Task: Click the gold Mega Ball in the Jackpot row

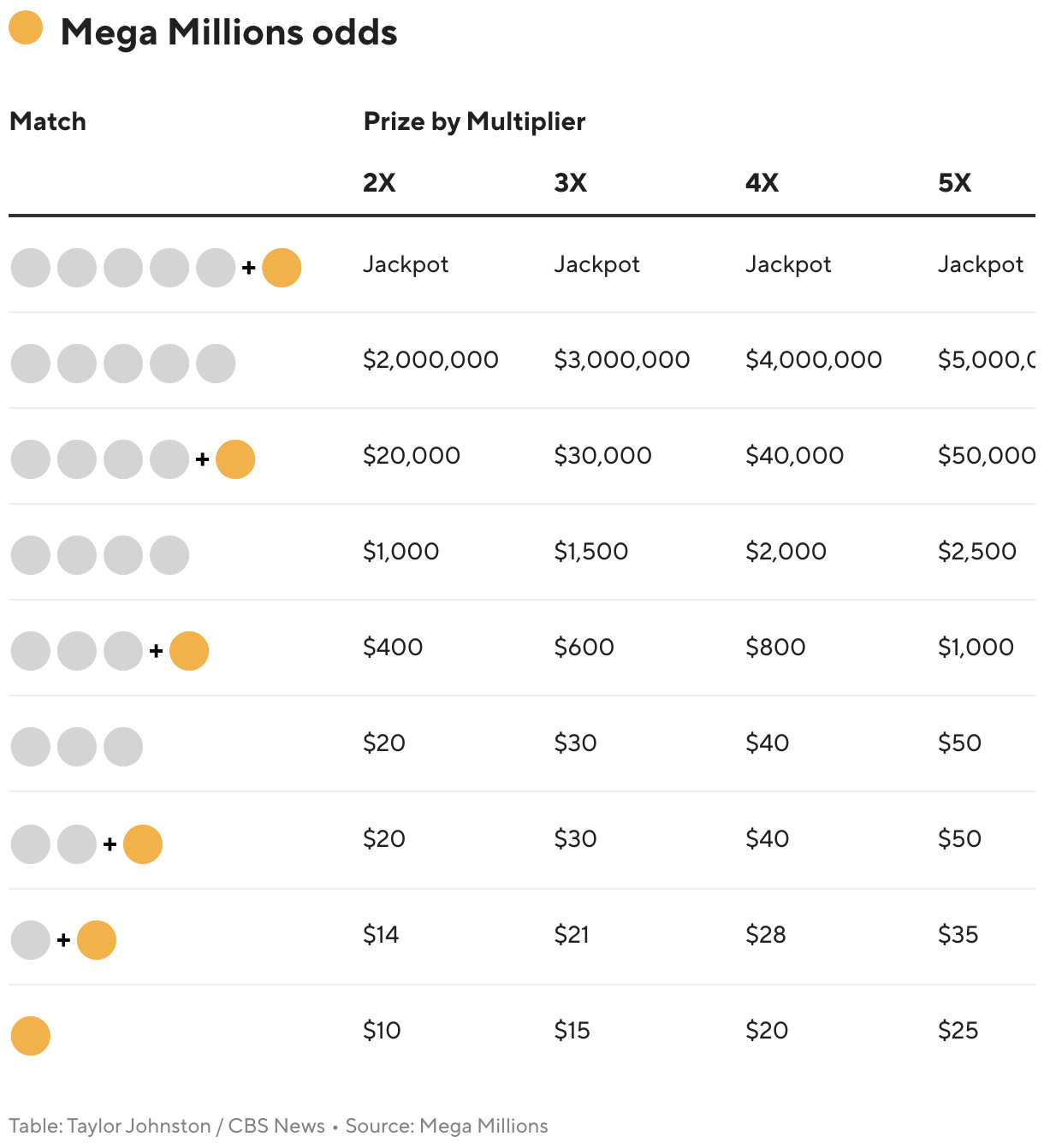Action: point(282,268)
